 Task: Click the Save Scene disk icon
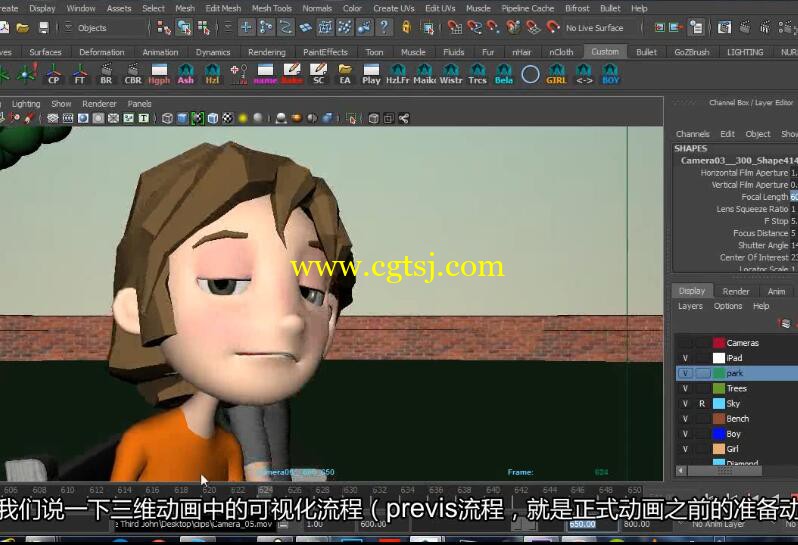click(44, 27)
